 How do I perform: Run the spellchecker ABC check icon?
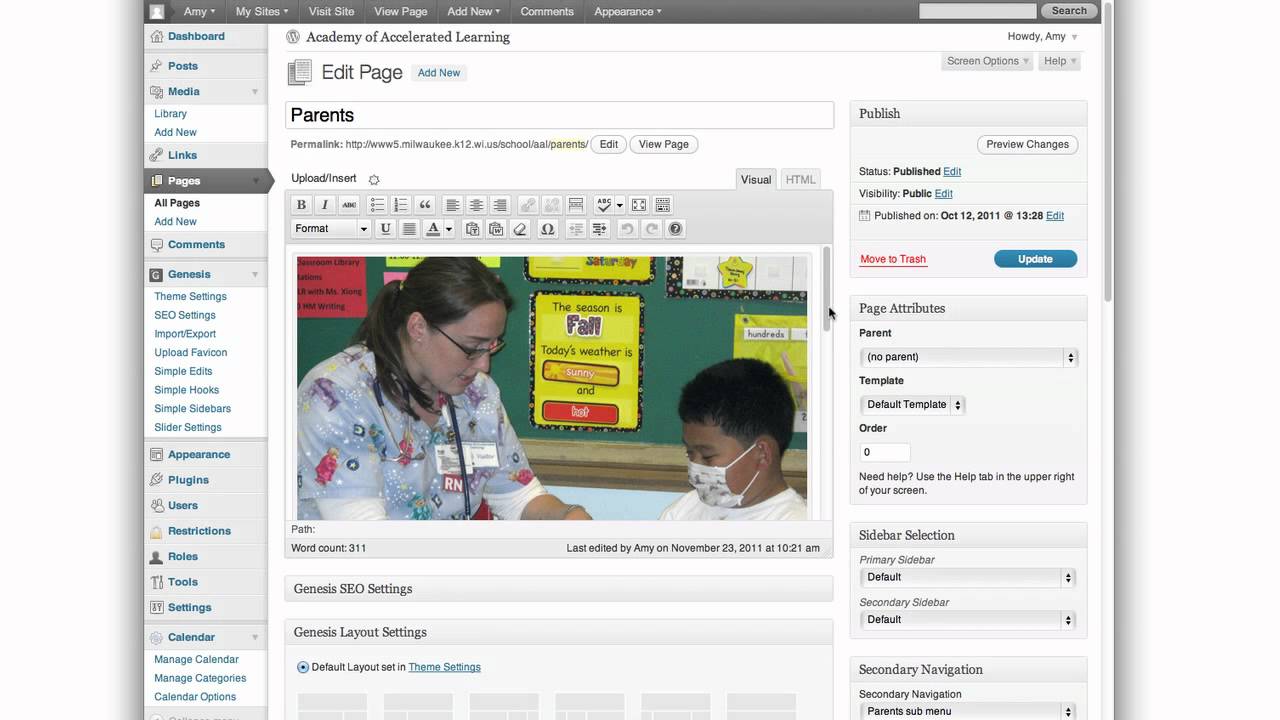[603, 205]
